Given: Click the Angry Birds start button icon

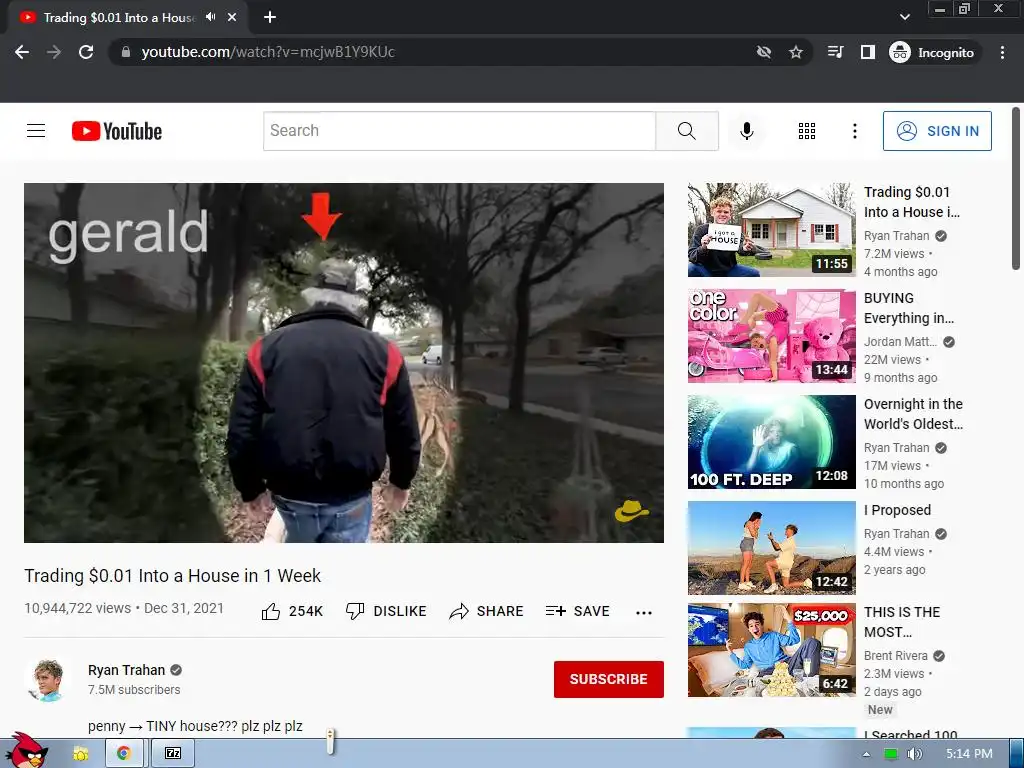Looking at the screenshot, I should click(x=26, y=751).
